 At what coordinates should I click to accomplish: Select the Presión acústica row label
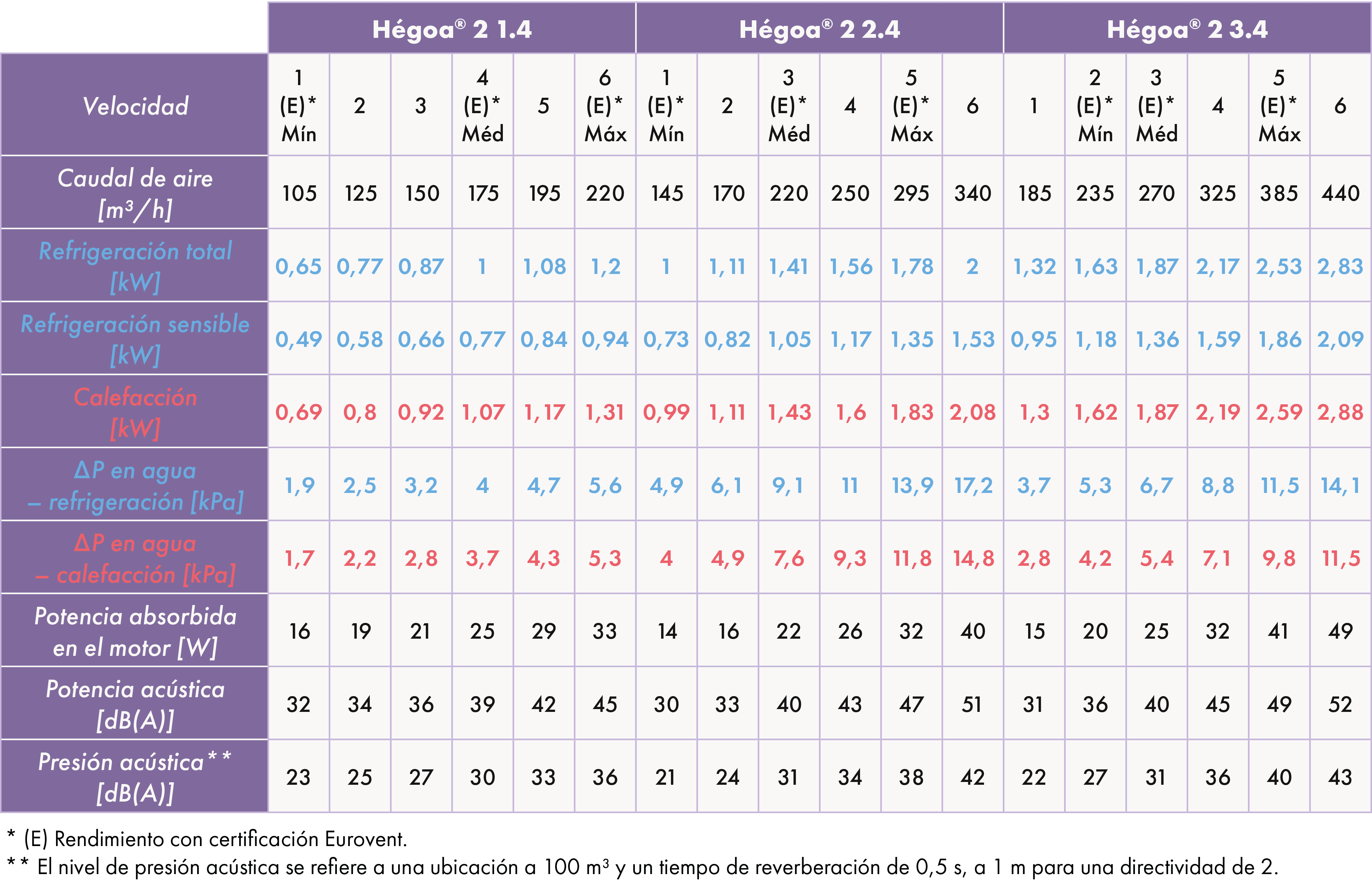(x=135, y=777)
